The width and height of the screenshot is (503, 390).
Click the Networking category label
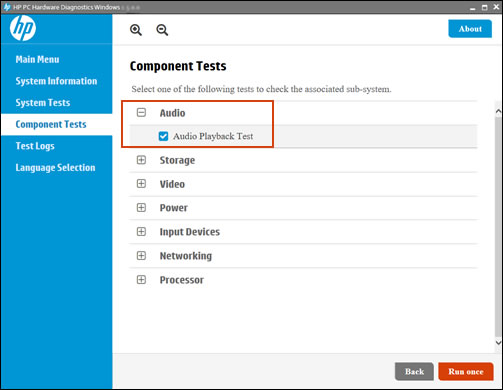pos(186,256)
